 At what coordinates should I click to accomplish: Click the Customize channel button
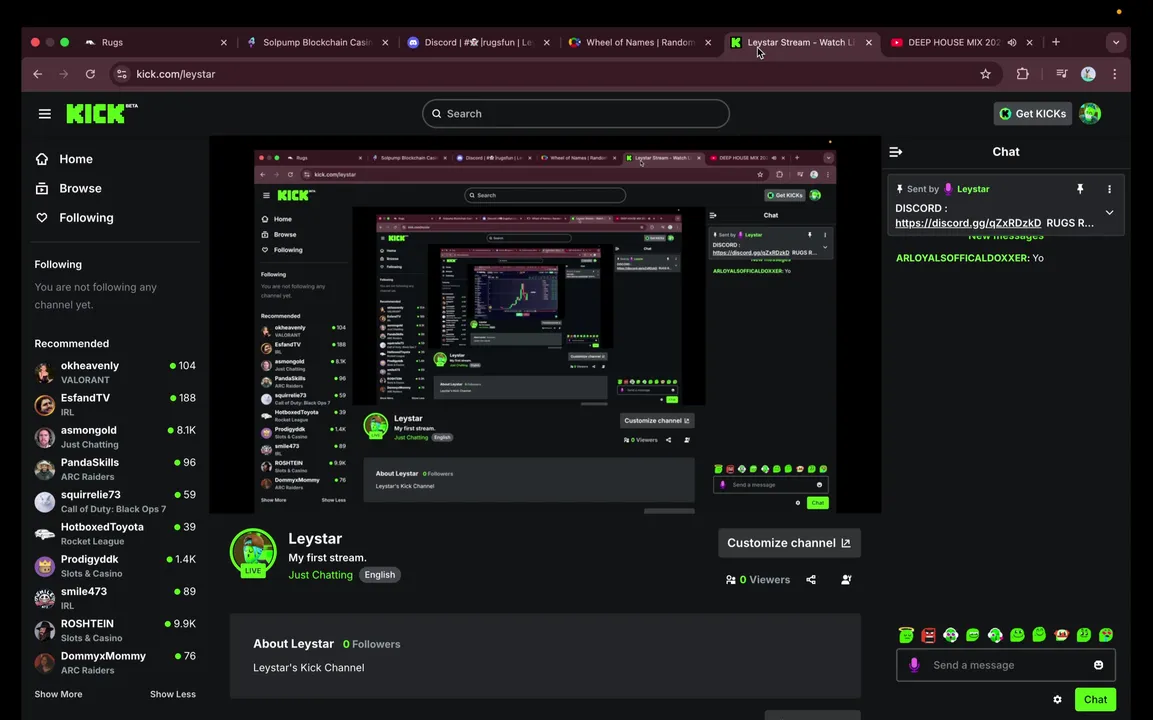tap(789, 543)
